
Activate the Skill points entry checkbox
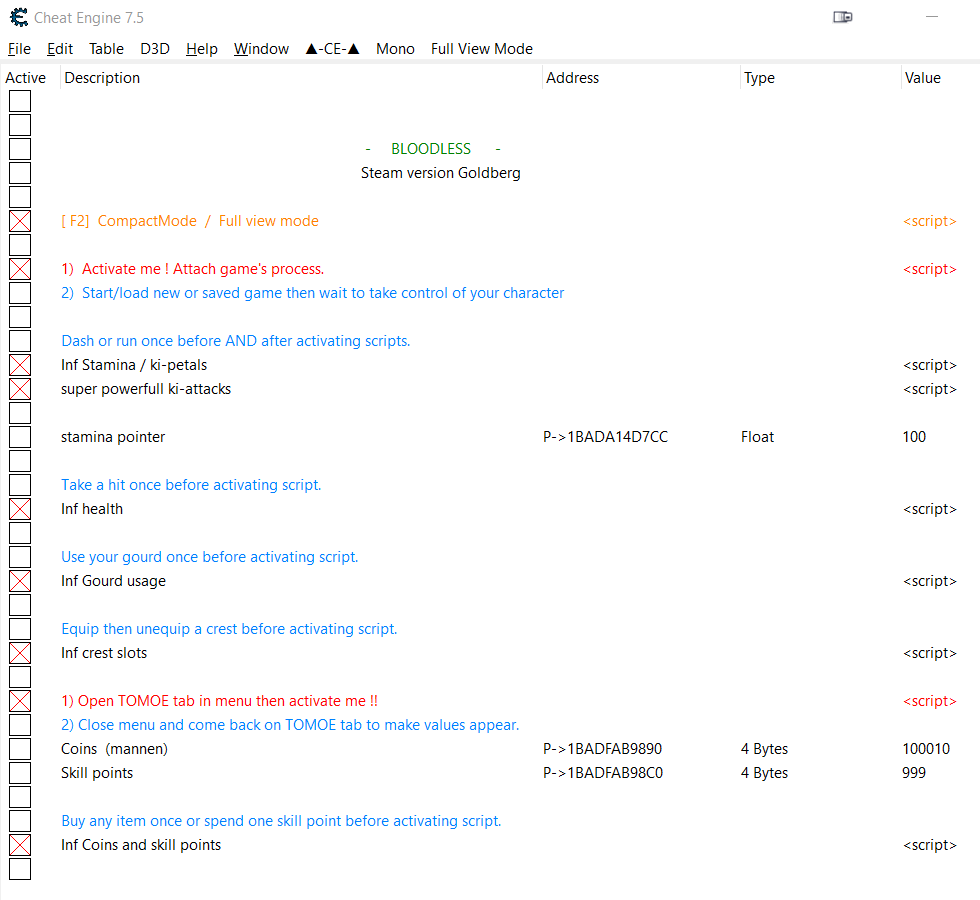click(20, 773)
